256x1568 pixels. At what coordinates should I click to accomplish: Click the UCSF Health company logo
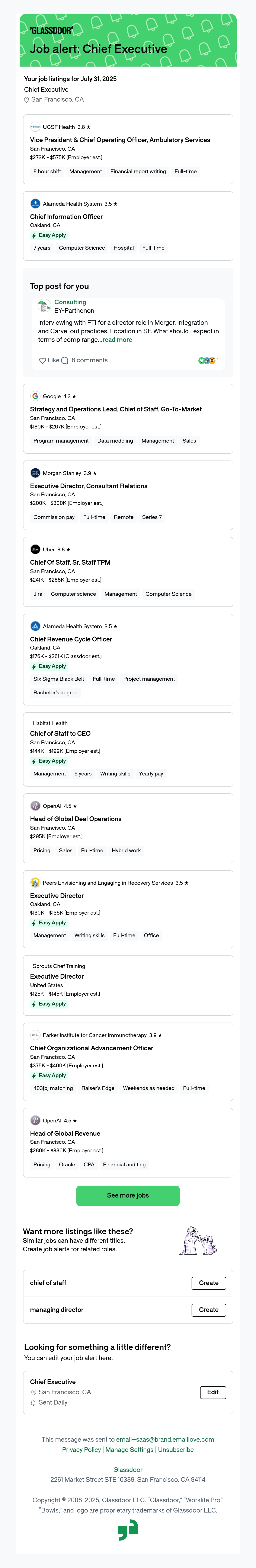tap(35, 127)
